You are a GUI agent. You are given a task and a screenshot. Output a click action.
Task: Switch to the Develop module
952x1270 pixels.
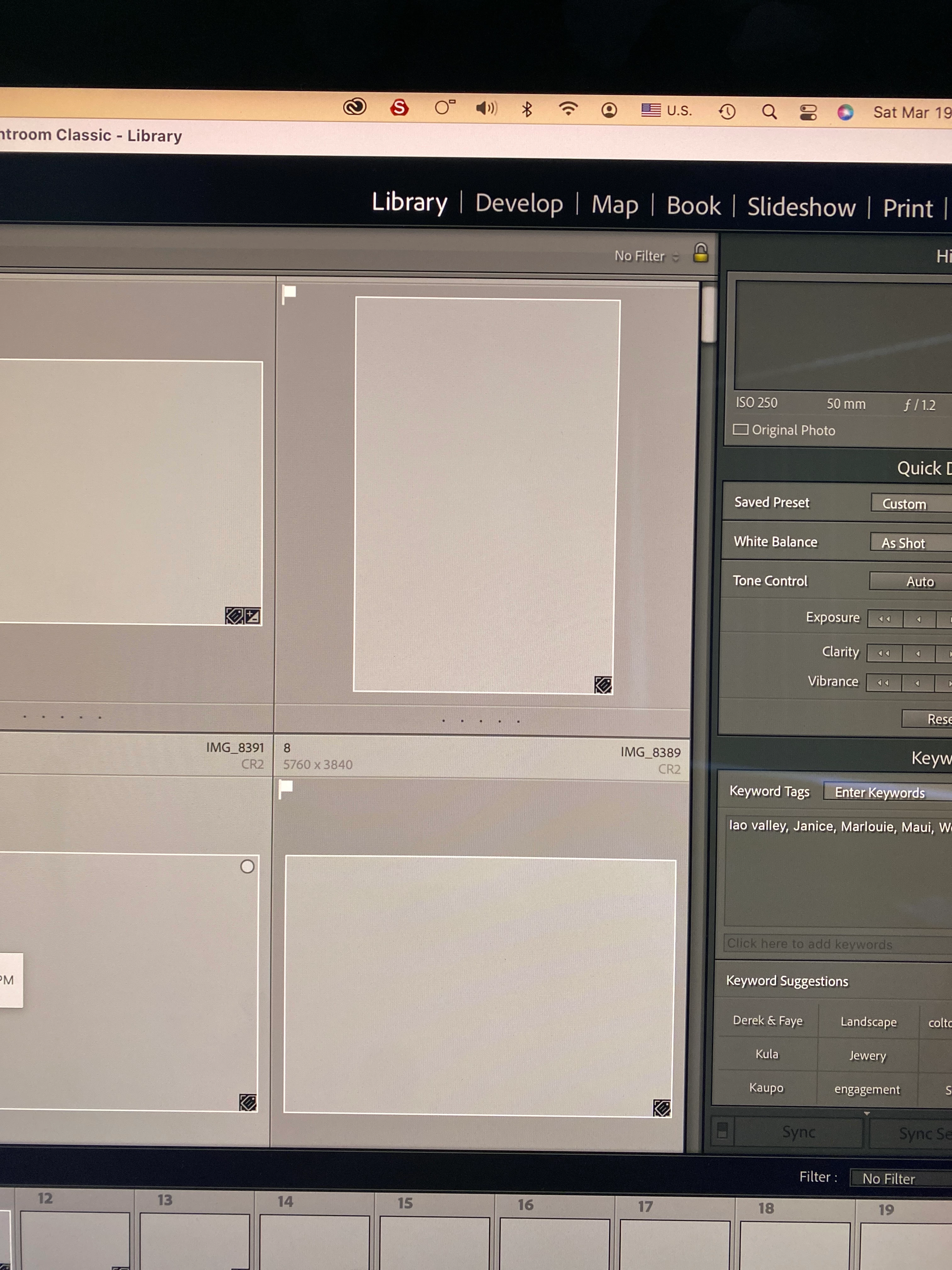tap(519, 203)
